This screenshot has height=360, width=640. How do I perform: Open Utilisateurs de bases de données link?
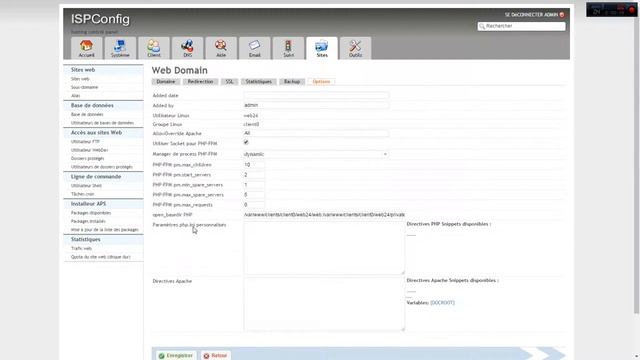click(x=102, y=123)
